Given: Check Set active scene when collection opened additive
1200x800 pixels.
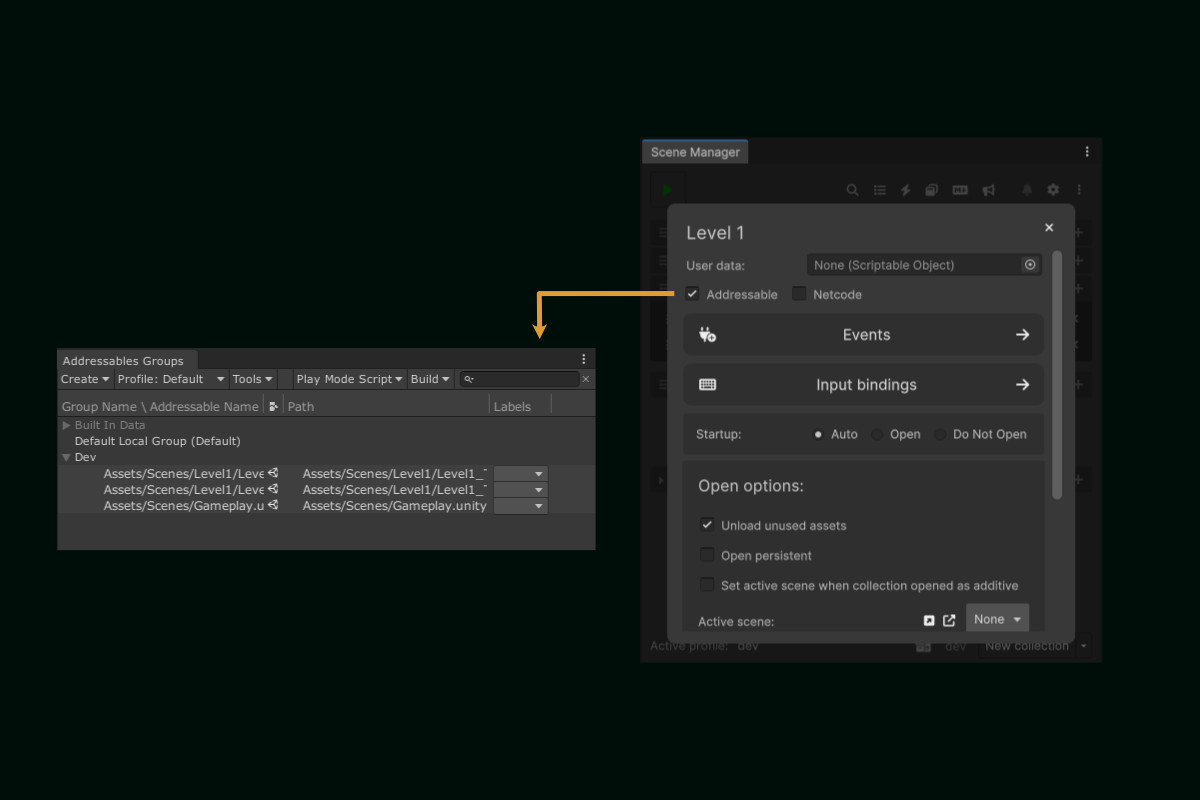Looking at the screenshot, I should click(707, 585).
